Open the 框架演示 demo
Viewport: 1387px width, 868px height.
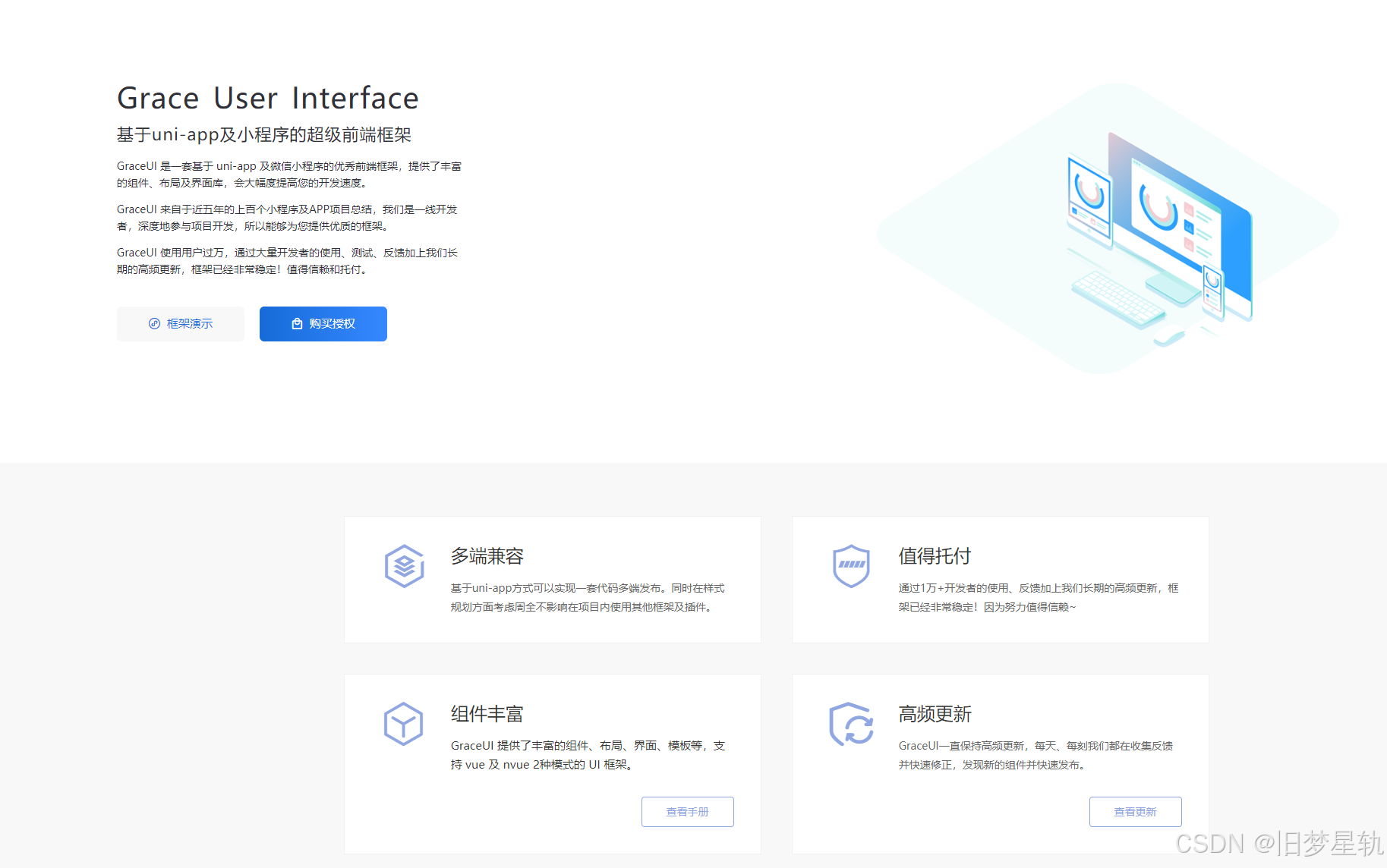(180, 323)
